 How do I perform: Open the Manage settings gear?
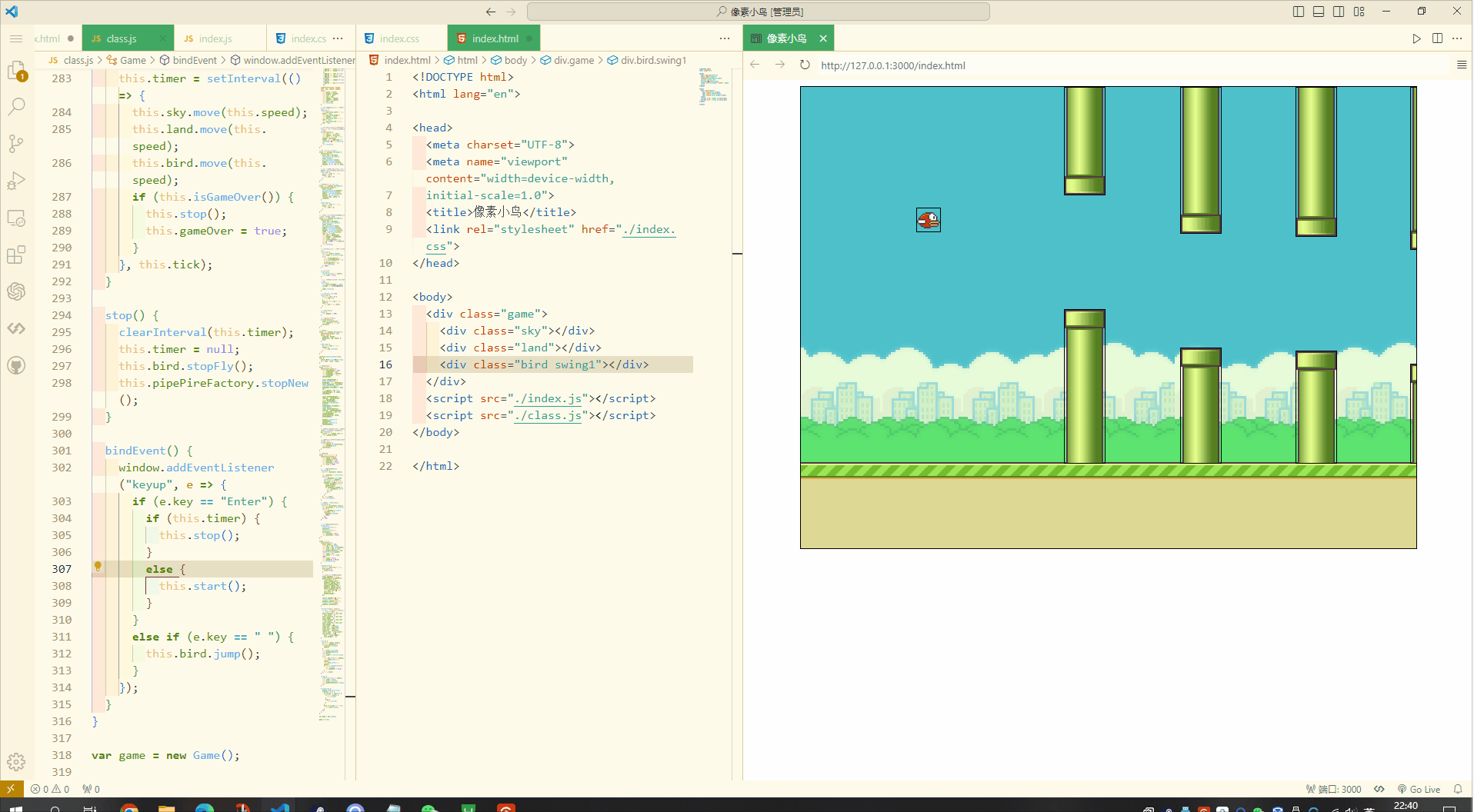pos(16,762)
